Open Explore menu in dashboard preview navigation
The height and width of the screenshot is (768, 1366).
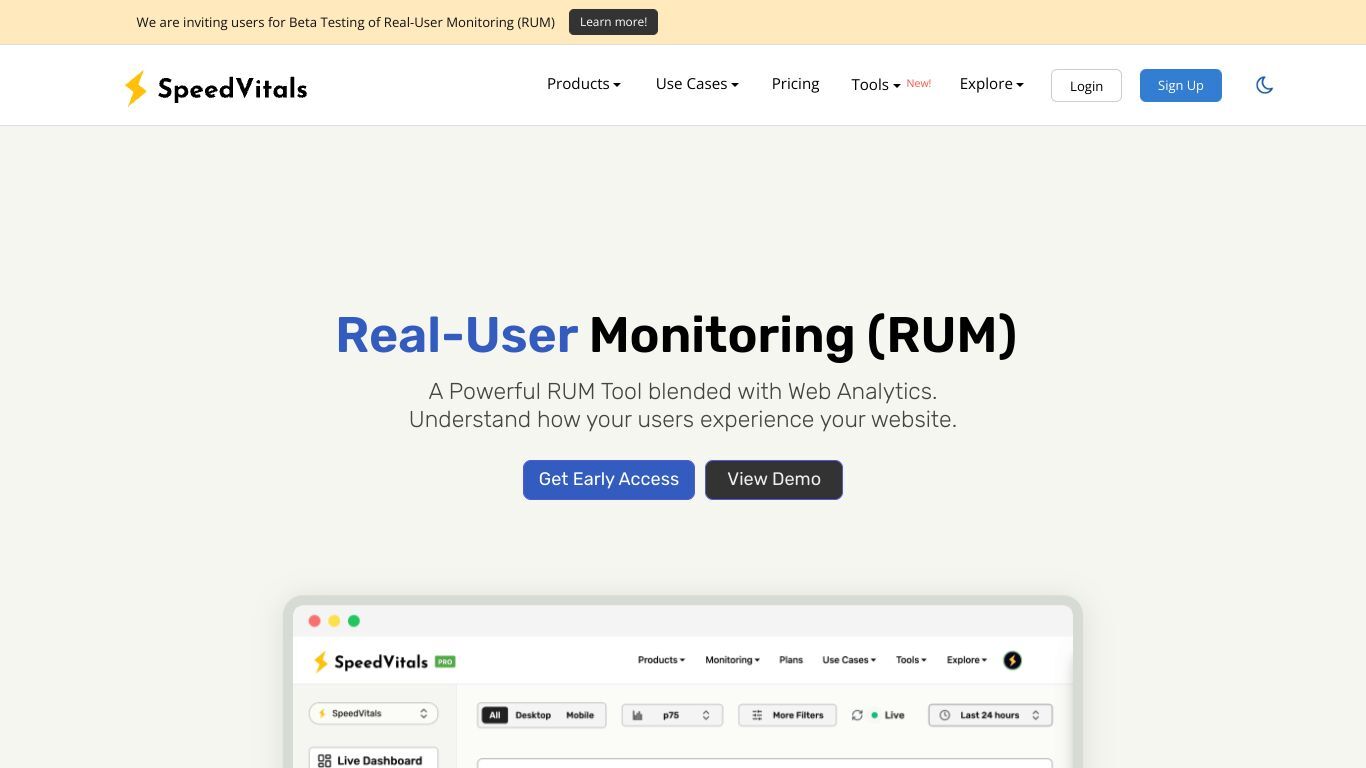pos(967,660)
